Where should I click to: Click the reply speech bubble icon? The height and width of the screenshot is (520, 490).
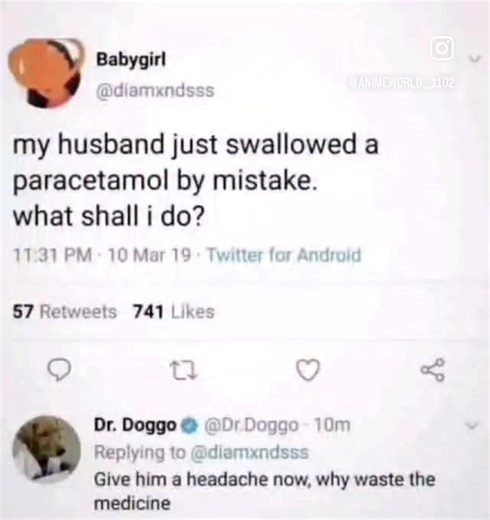pyautogui.click(x=59, y=370)
